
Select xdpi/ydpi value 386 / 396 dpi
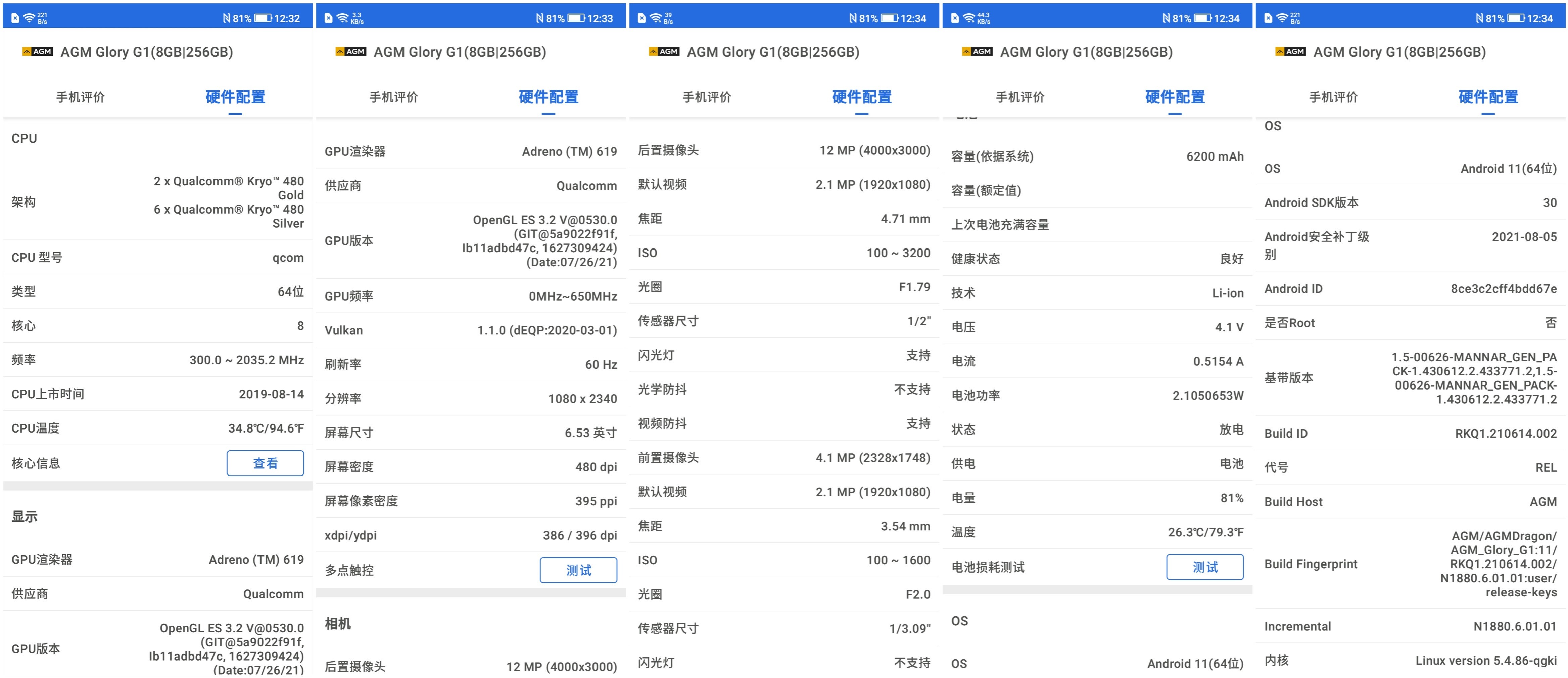point(580,535)
